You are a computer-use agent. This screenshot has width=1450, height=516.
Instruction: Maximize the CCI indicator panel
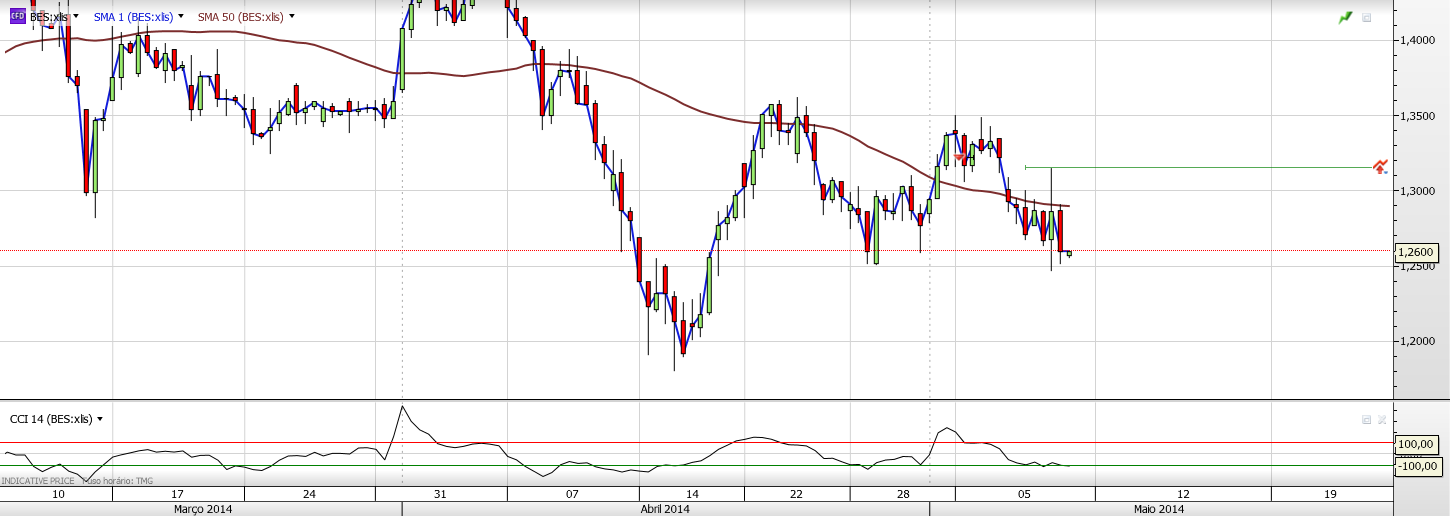pyautogui.click(x=1366, y=420)
